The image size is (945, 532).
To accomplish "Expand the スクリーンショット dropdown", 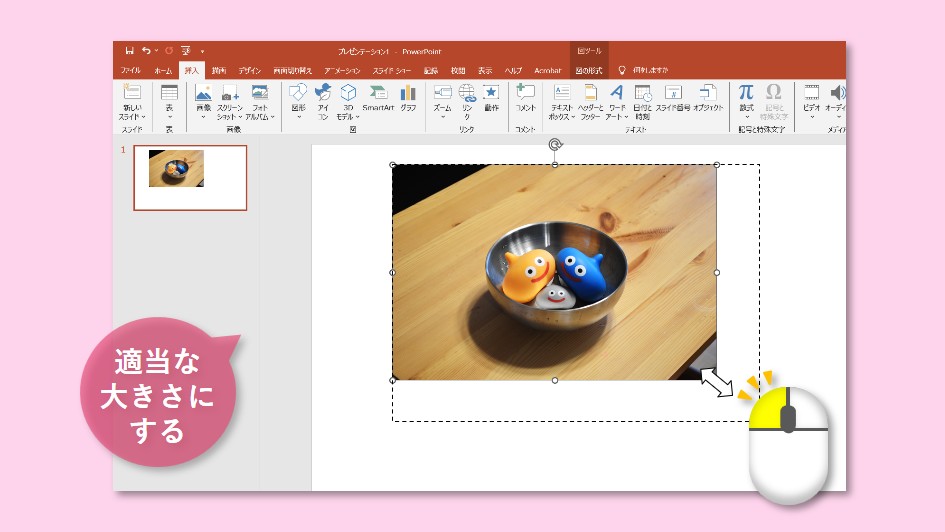I will click(x=240, y=117).
